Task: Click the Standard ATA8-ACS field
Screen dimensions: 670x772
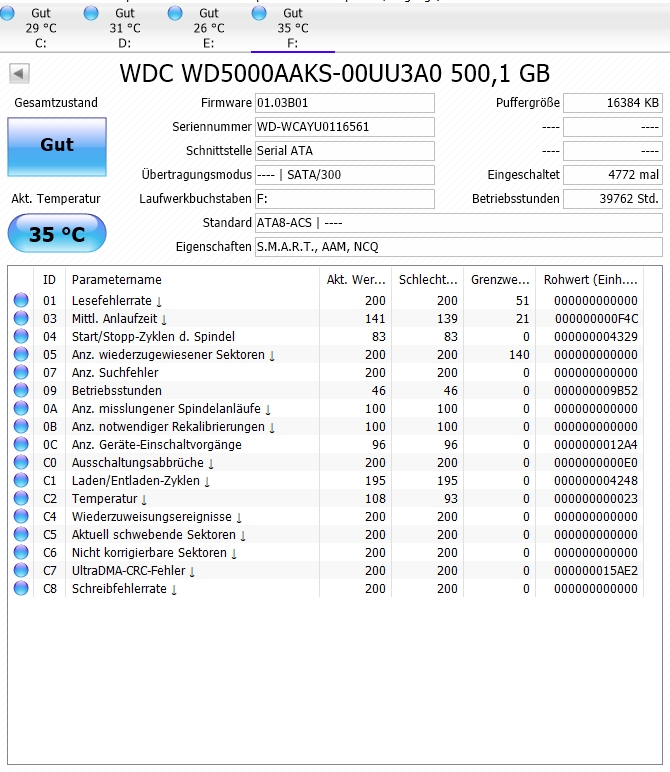Action: tap(458, 223)
